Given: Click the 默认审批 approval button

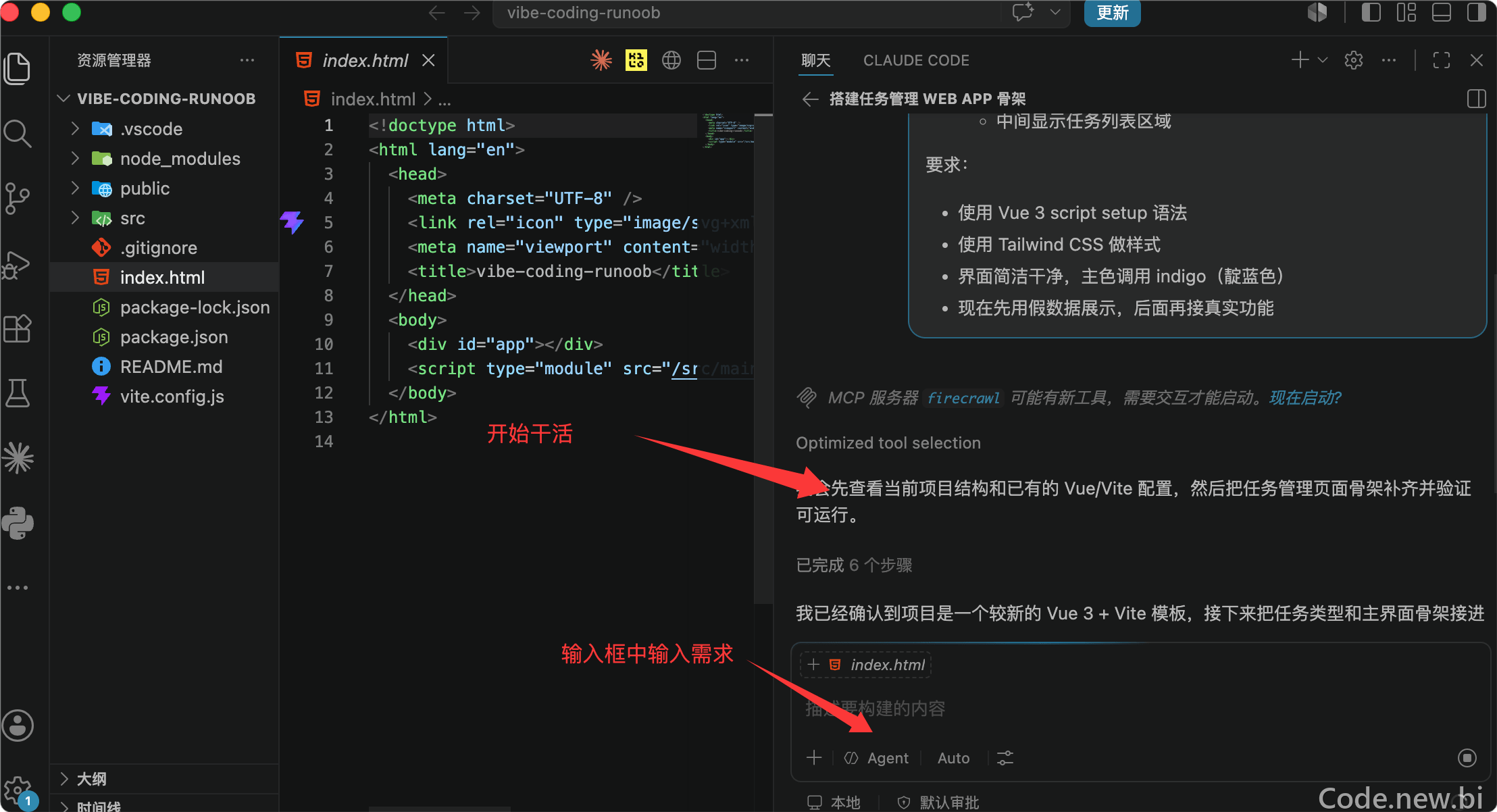Looking at the screenshot, I should (938, 802).
